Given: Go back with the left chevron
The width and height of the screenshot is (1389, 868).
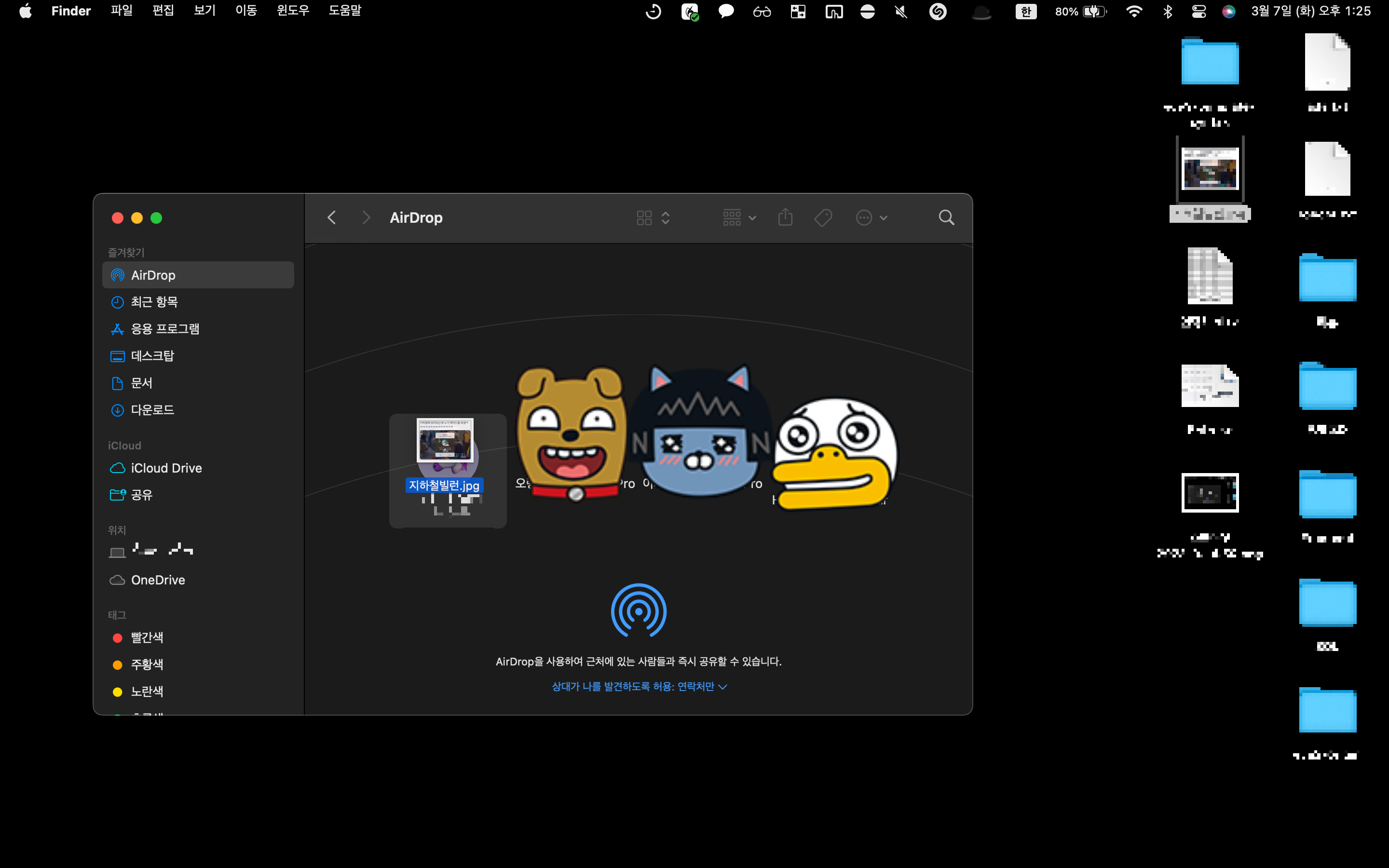Looking at the screenshot, I should click(331, 217).
